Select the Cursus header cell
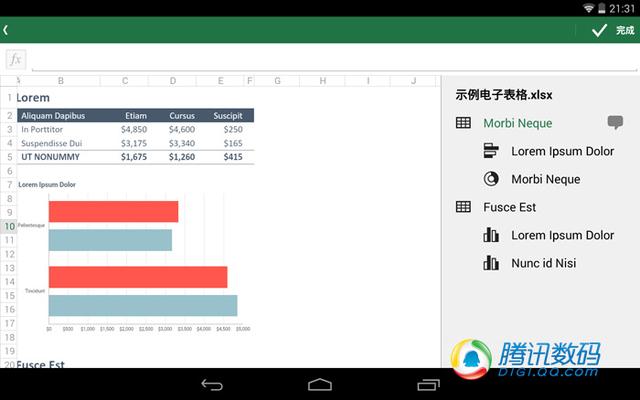The width and height of the screenshot is (640, 400). pos(182,116)
